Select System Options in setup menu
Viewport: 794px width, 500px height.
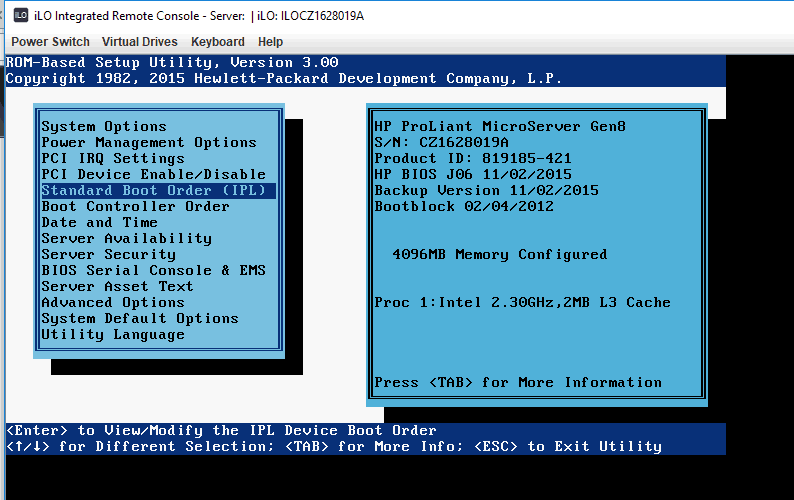(x=104, y=127)
